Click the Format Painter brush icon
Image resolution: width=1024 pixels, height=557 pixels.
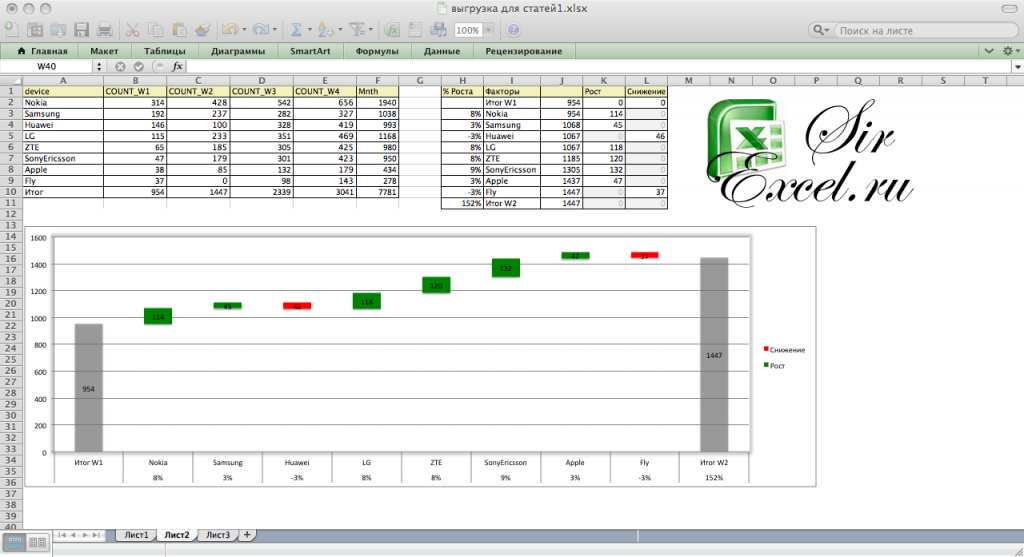tap(202, 30)
